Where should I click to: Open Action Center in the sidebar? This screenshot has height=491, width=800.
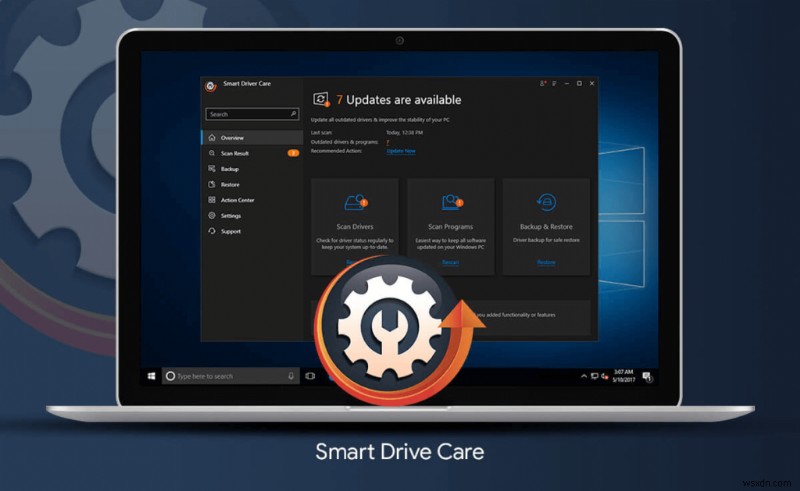[x=253, y=200]
